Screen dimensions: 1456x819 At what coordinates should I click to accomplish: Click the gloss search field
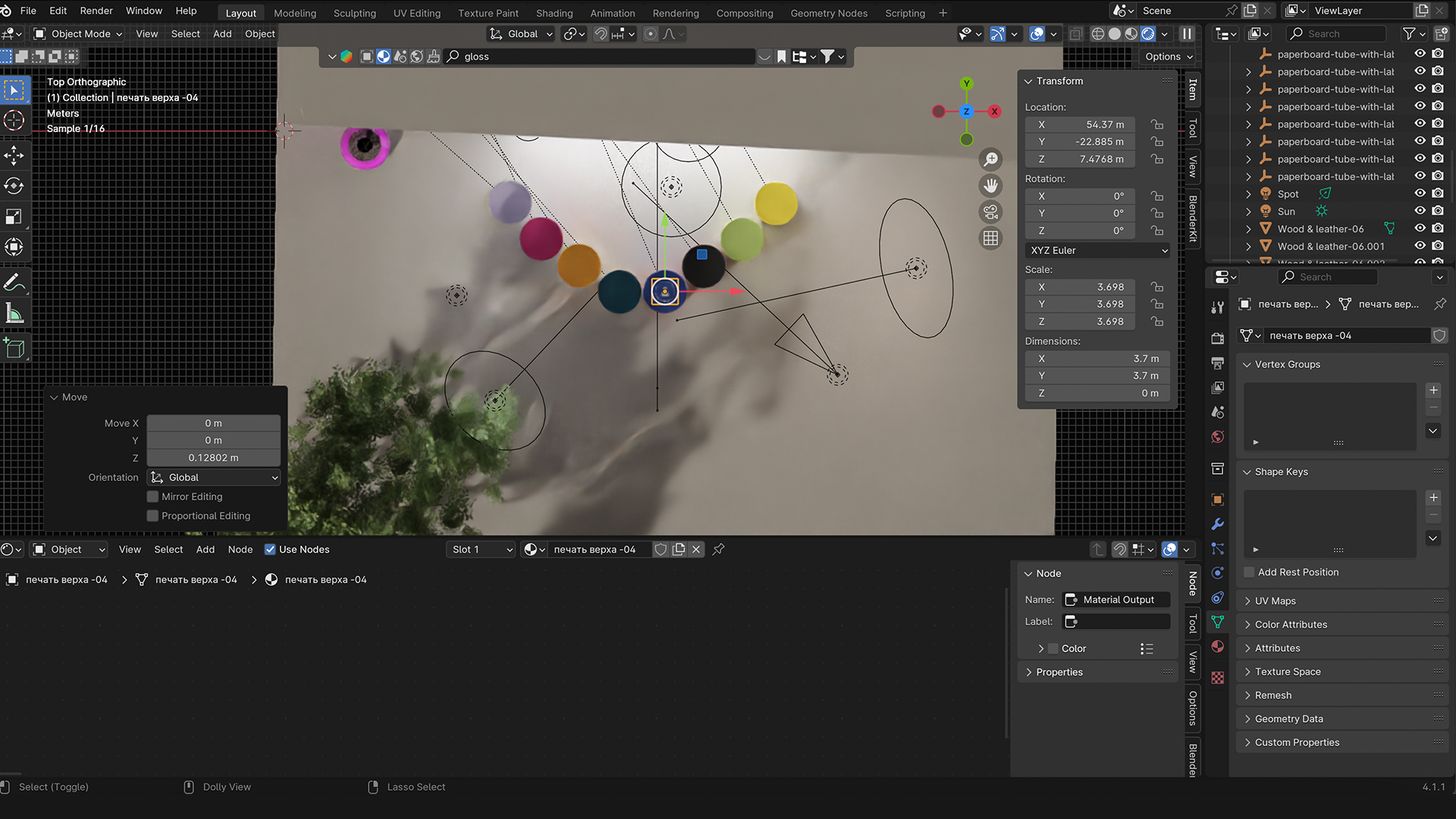599,57
